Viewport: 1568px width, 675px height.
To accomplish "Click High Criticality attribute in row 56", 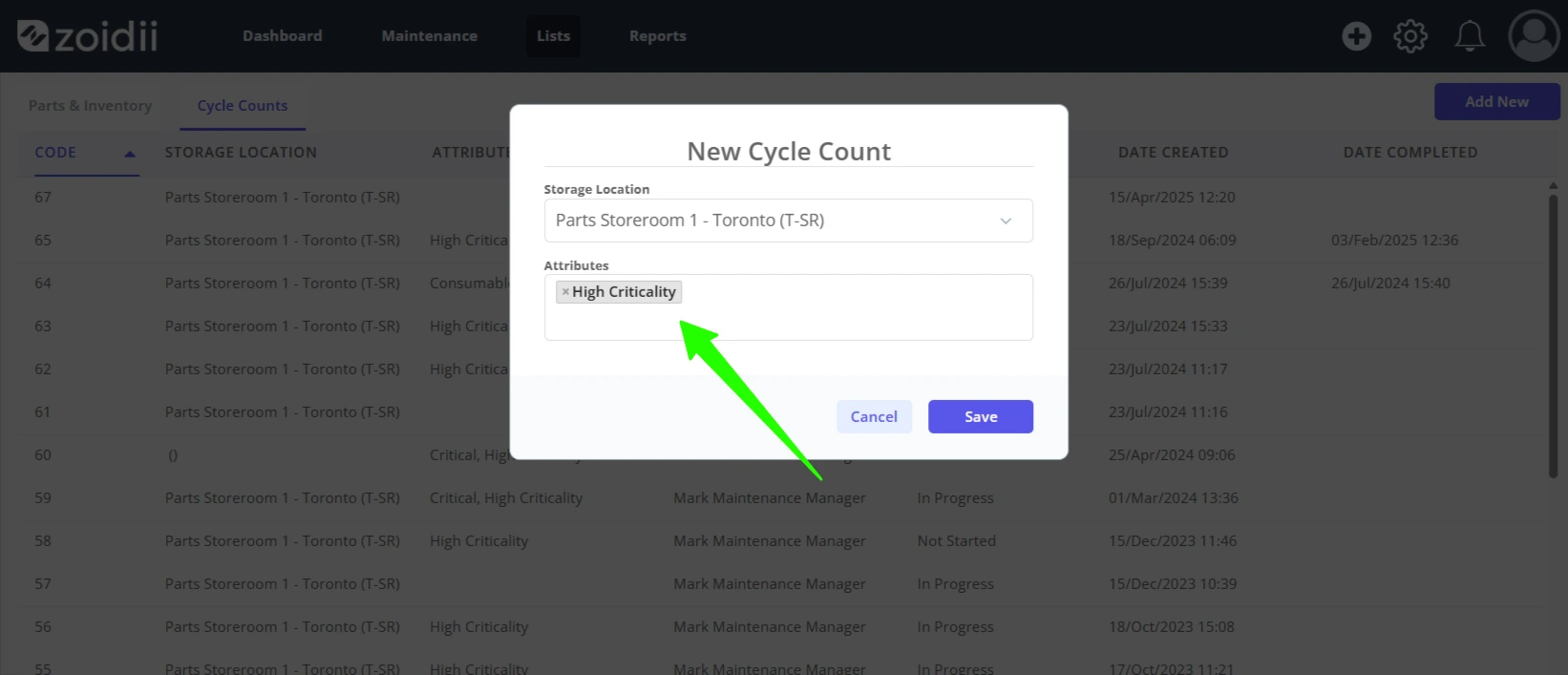I will point(478,627).
